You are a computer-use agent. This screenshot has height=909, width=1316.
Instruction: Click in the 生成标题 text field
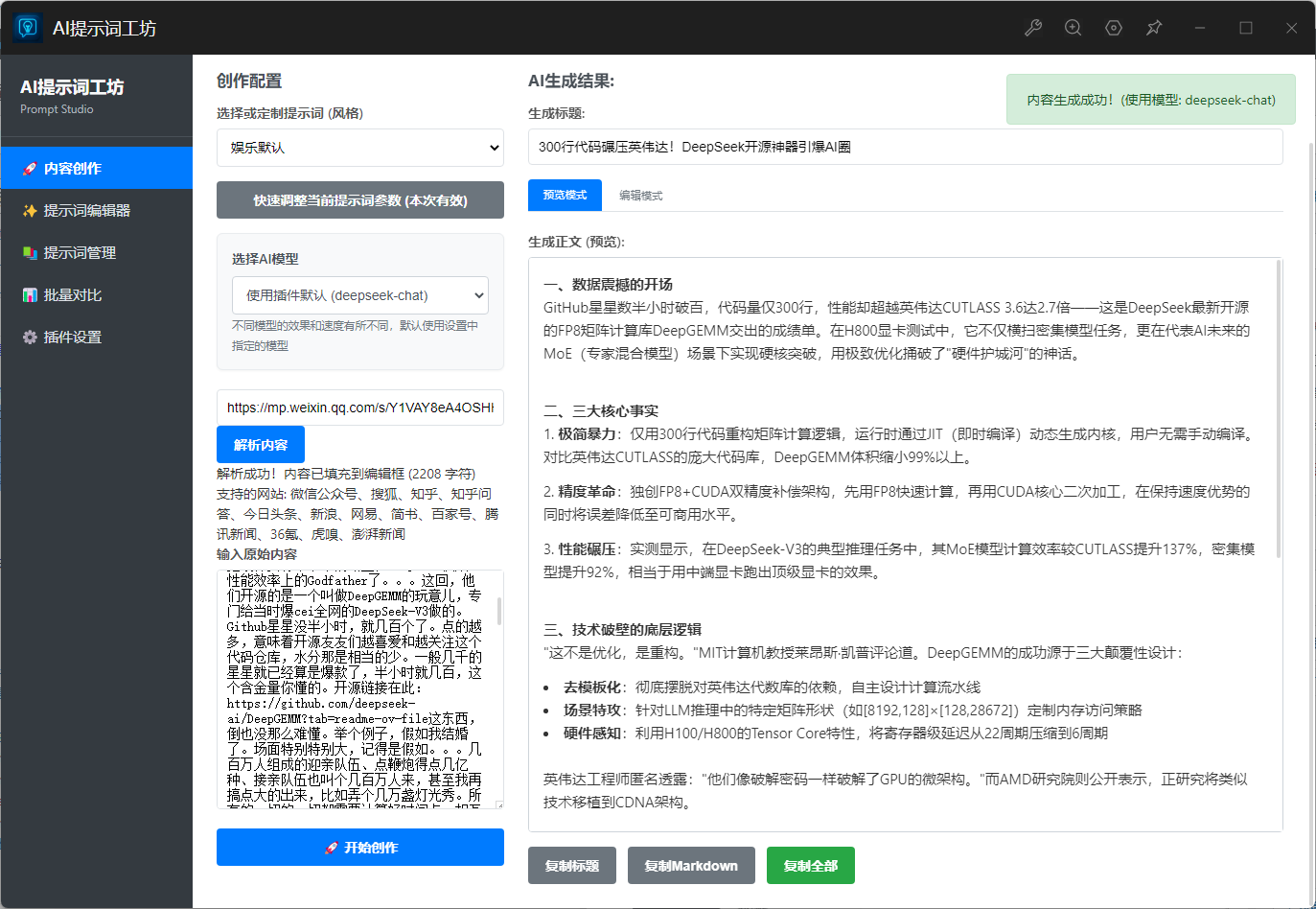pos(906,147)
